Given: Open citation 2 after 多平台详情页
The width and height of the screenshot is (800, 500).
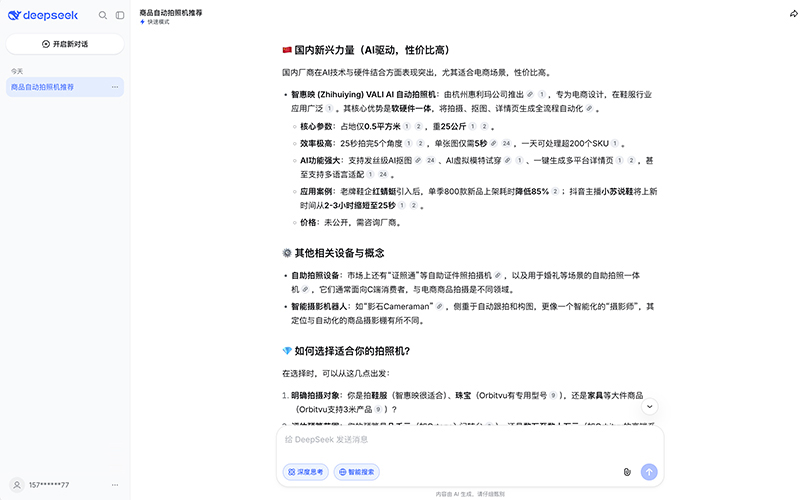Looking at the screenshot, I should point(631,160).
